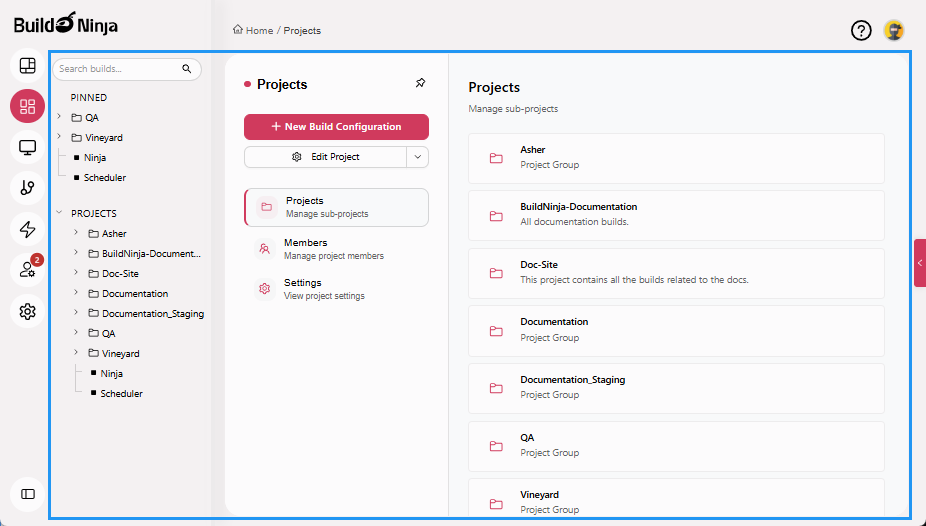Open the BuildNinja-Documentation project card
926x526 pixels.
[x=676, y=215]
